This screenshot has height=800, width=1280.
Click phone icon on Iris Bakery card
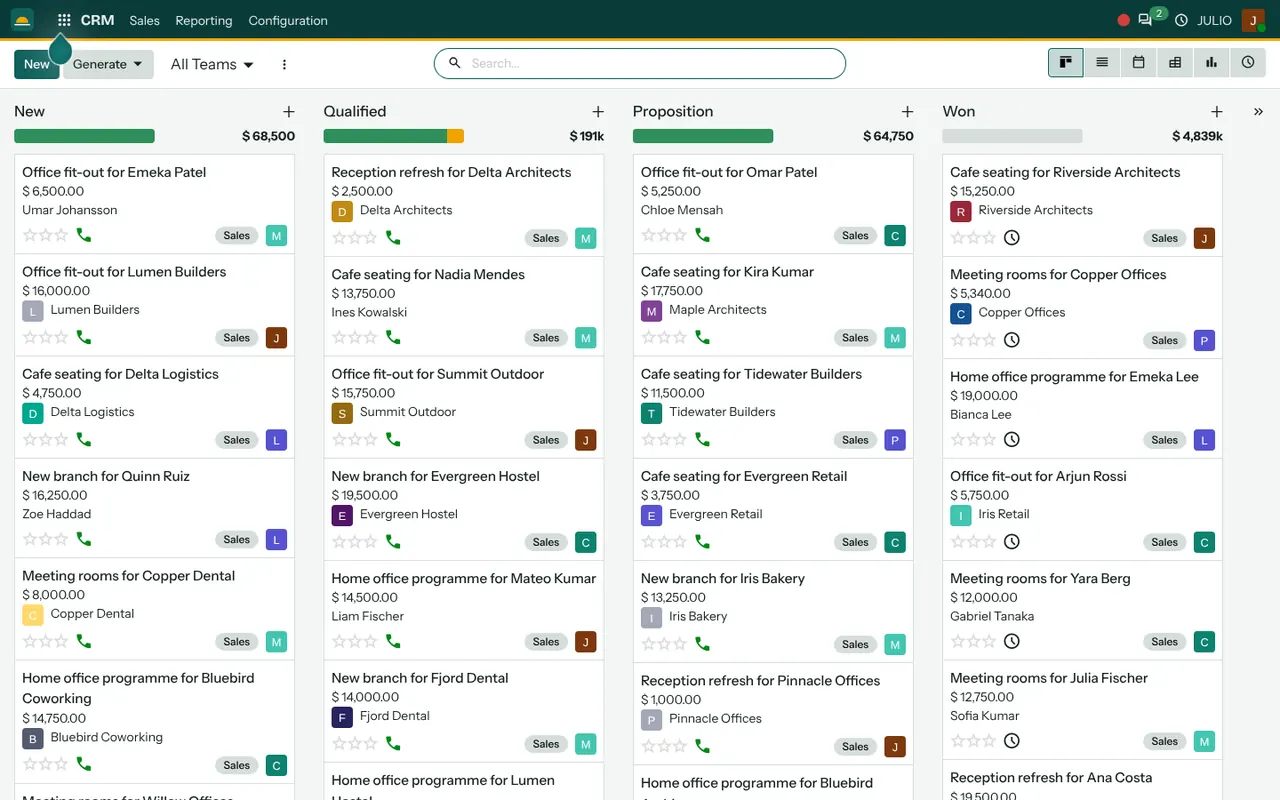click(x=703, y=644)
